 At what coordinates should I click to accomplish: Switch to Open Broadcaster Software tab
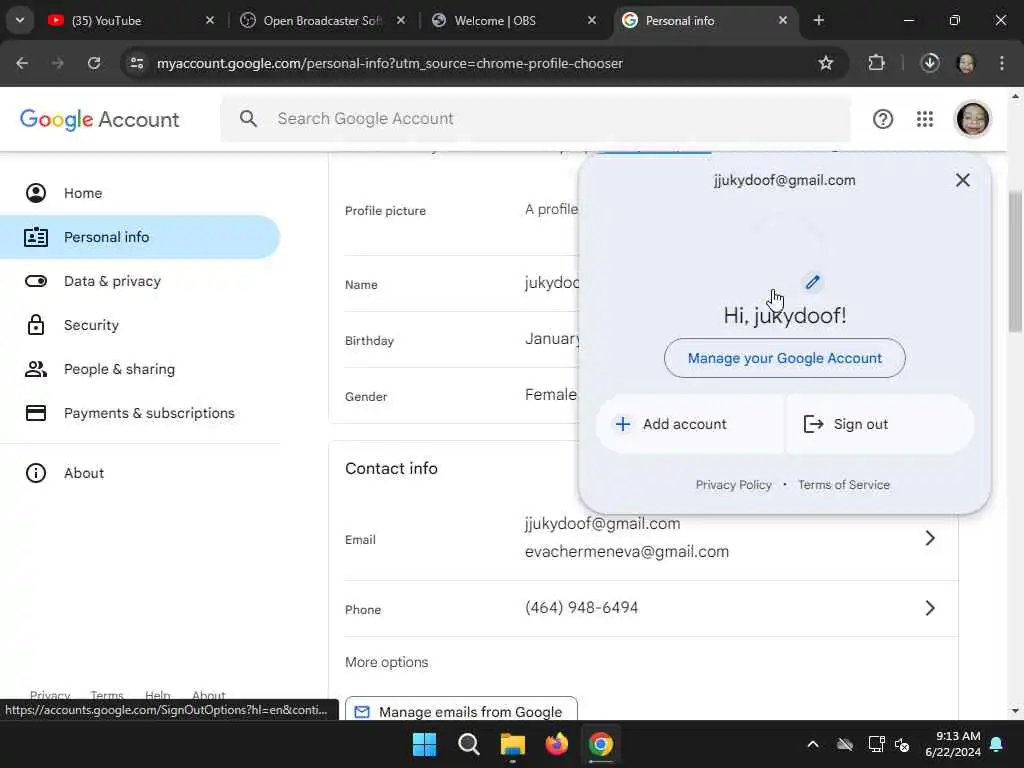coord(322,21)
